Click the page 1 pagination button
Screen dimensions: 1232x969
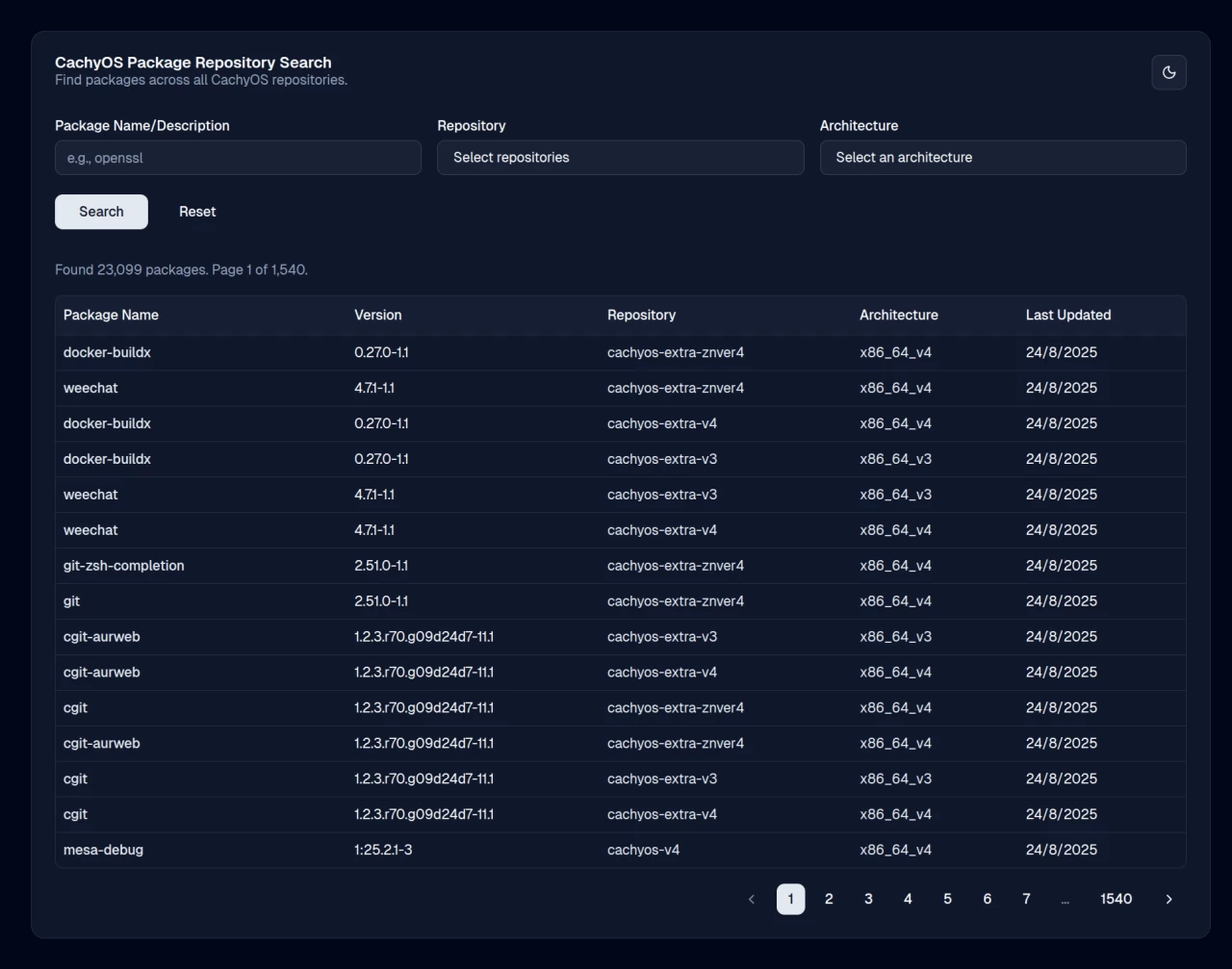click(x=790, y=899)
